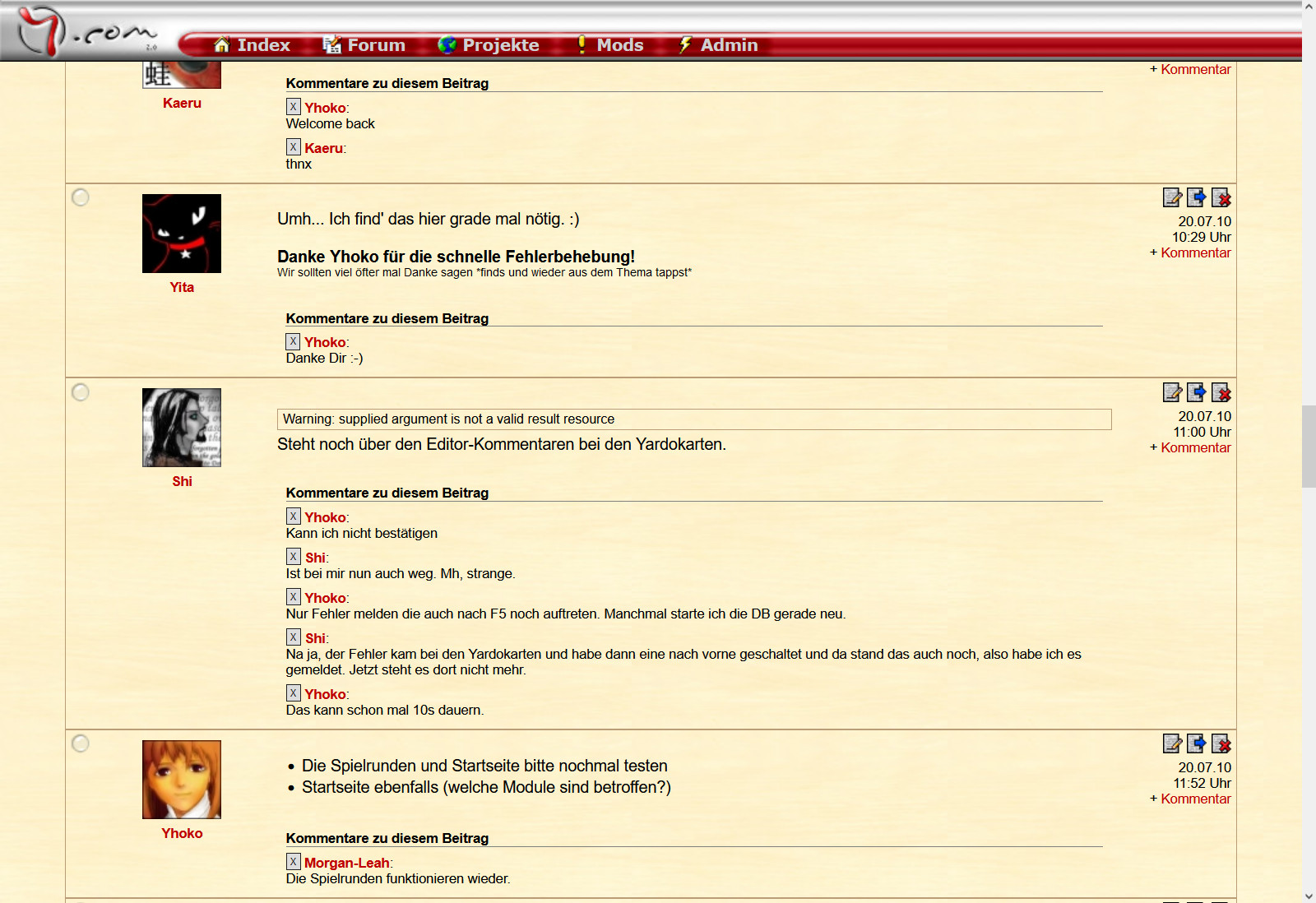Viewport: 1316px width, 903px height.
Task: Open the Yita username profile link
Action: [182, 287]
